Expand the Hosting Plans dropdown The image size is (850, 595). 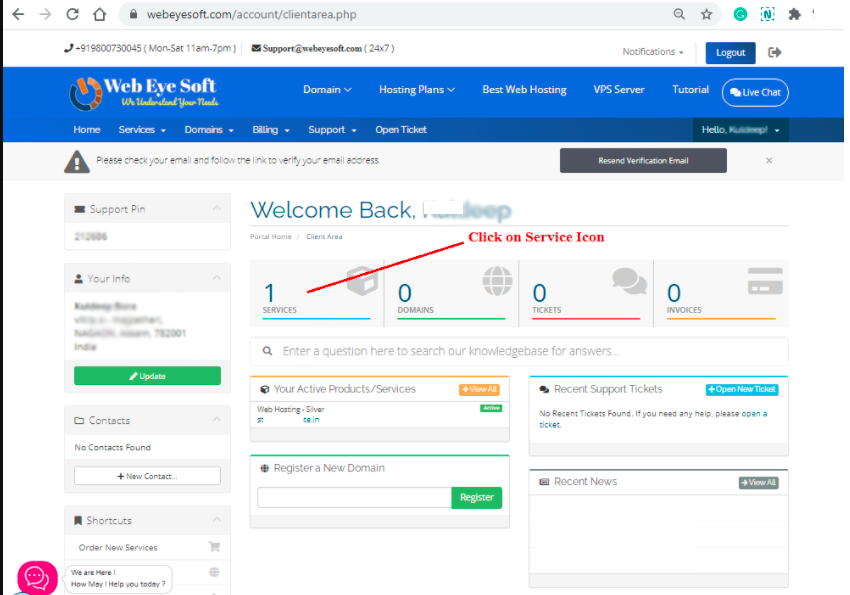tap(416, 89)
